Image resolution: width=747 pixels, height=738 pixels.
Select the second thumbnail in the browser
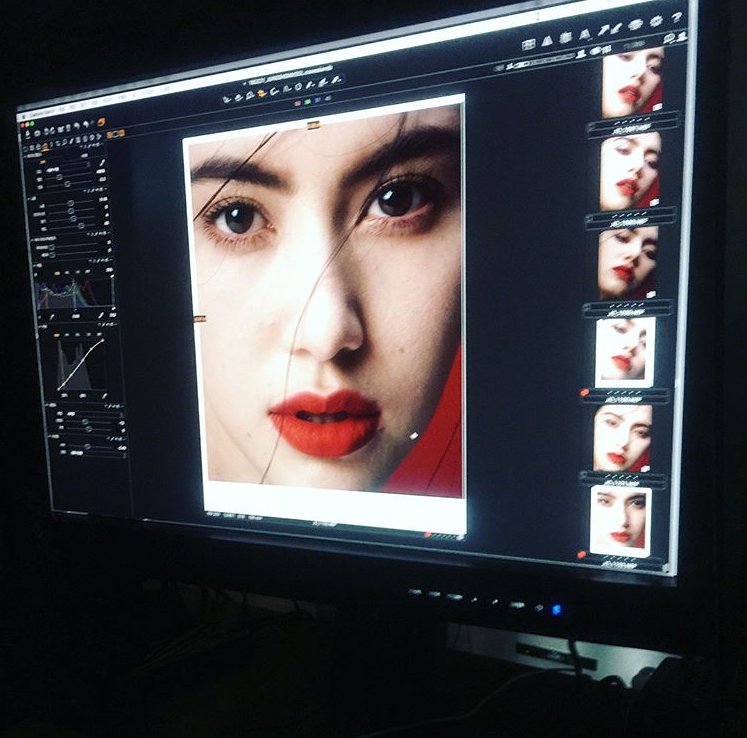click(630, 172)
